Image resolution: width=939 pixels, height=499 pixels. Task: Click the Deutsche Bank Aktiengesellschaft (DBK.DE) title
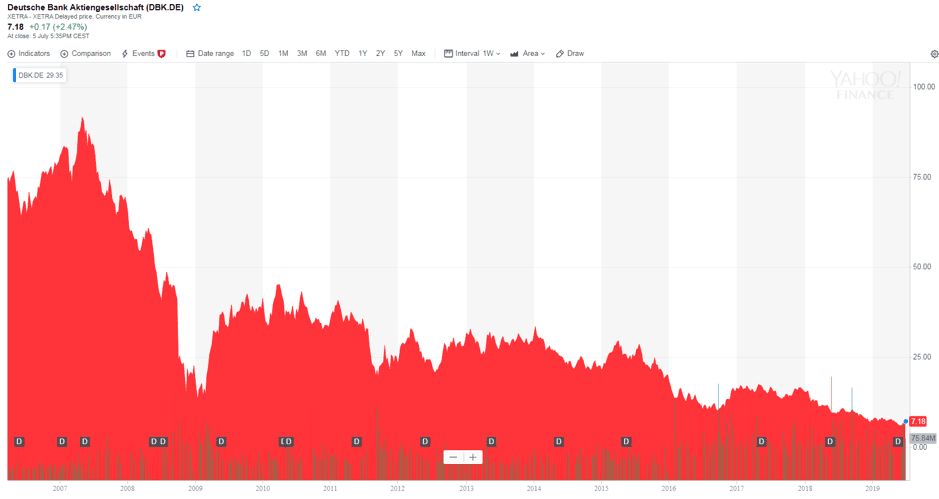[x=95, y=8]
